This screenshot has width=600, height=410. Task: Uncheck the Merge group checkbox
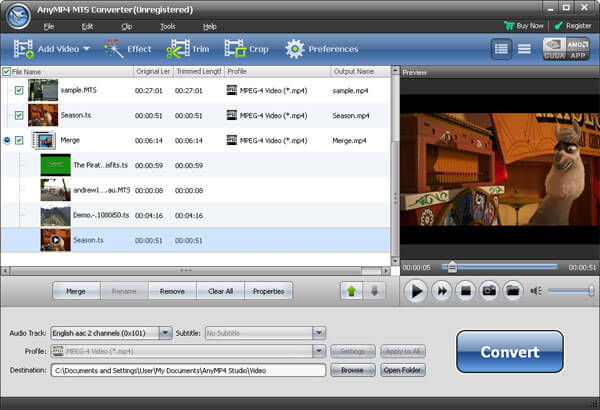pyautogui.click(x=19, y=140)
